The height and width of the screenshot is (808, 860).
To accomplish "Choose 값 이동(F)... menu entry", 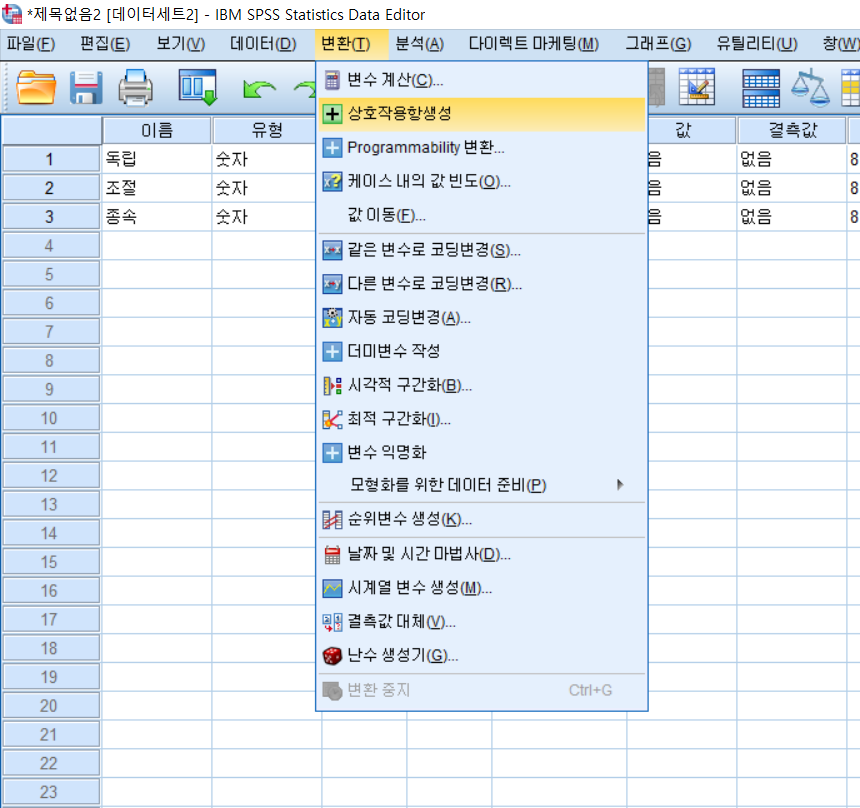I will point(482,215).
